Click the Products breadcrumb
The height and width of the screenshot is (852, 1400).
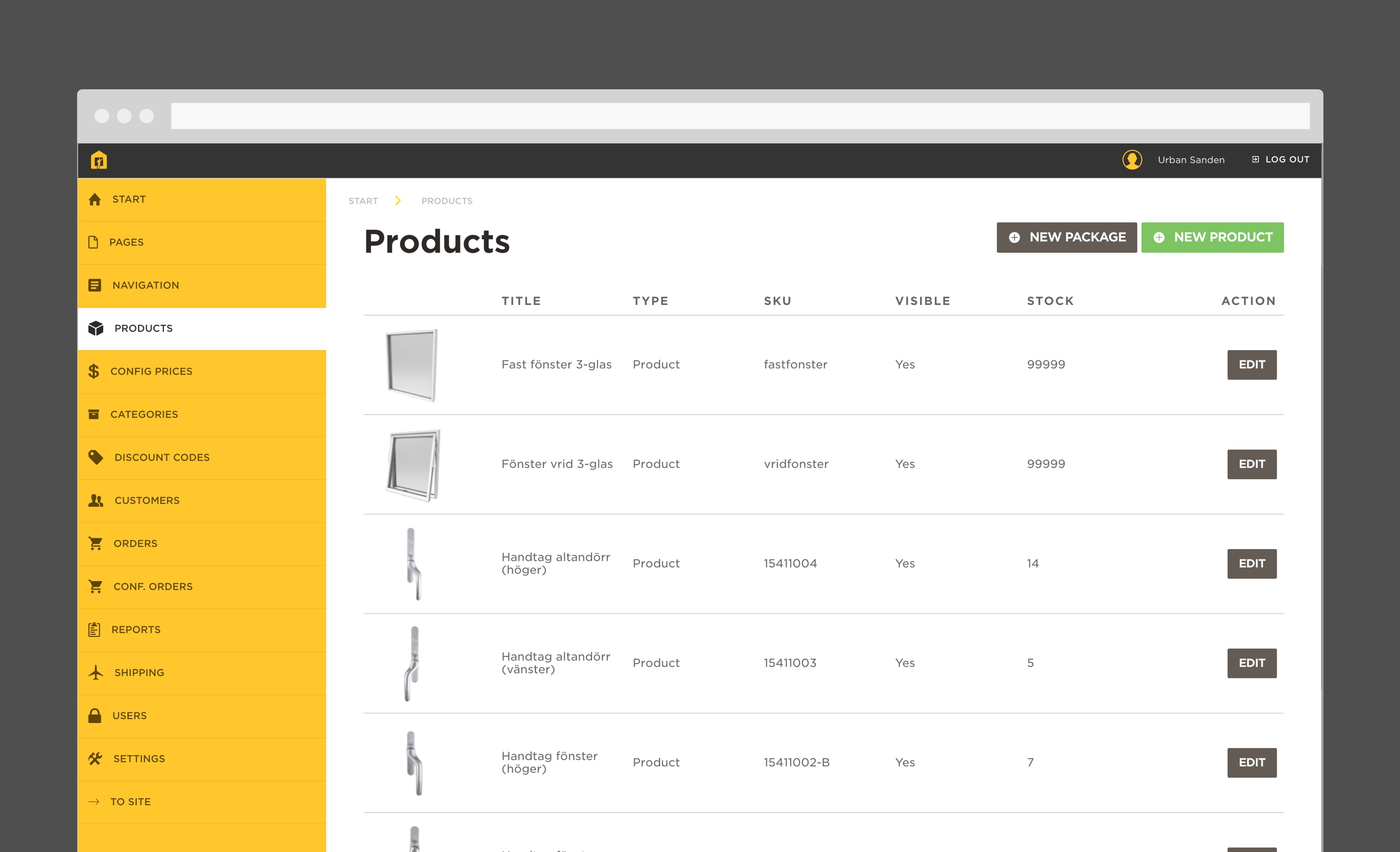447,201
